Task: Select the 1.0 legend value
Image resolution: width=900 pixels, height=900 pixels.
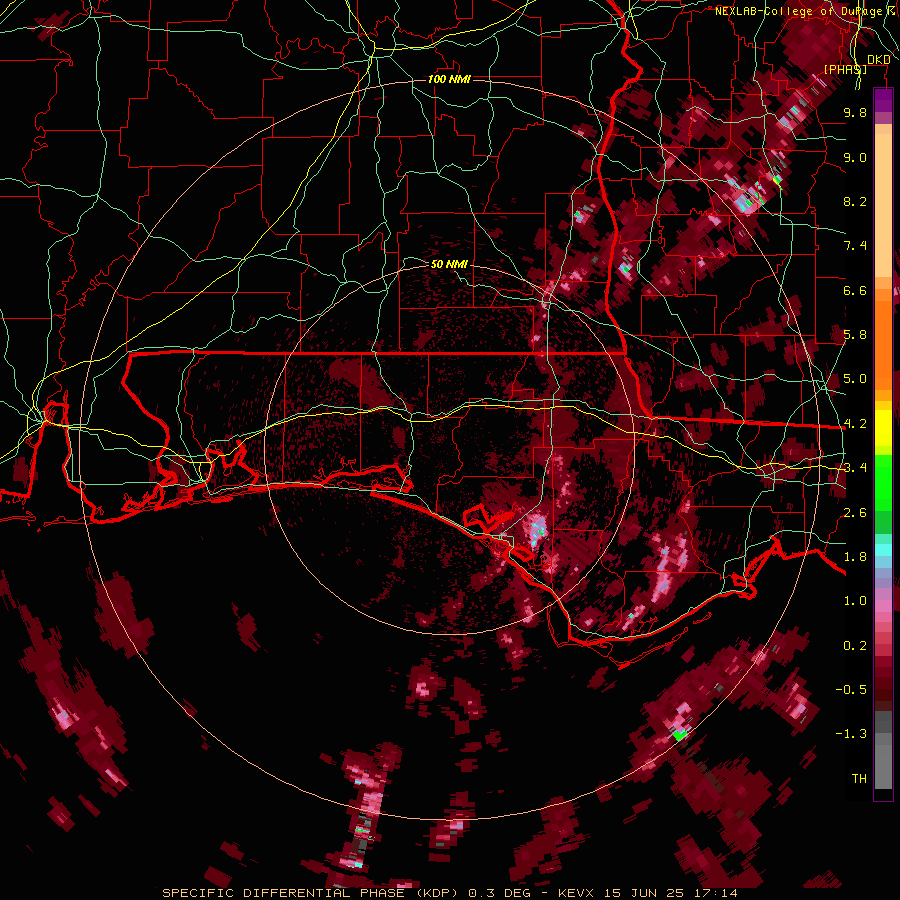Action: [x=855, y=601]
